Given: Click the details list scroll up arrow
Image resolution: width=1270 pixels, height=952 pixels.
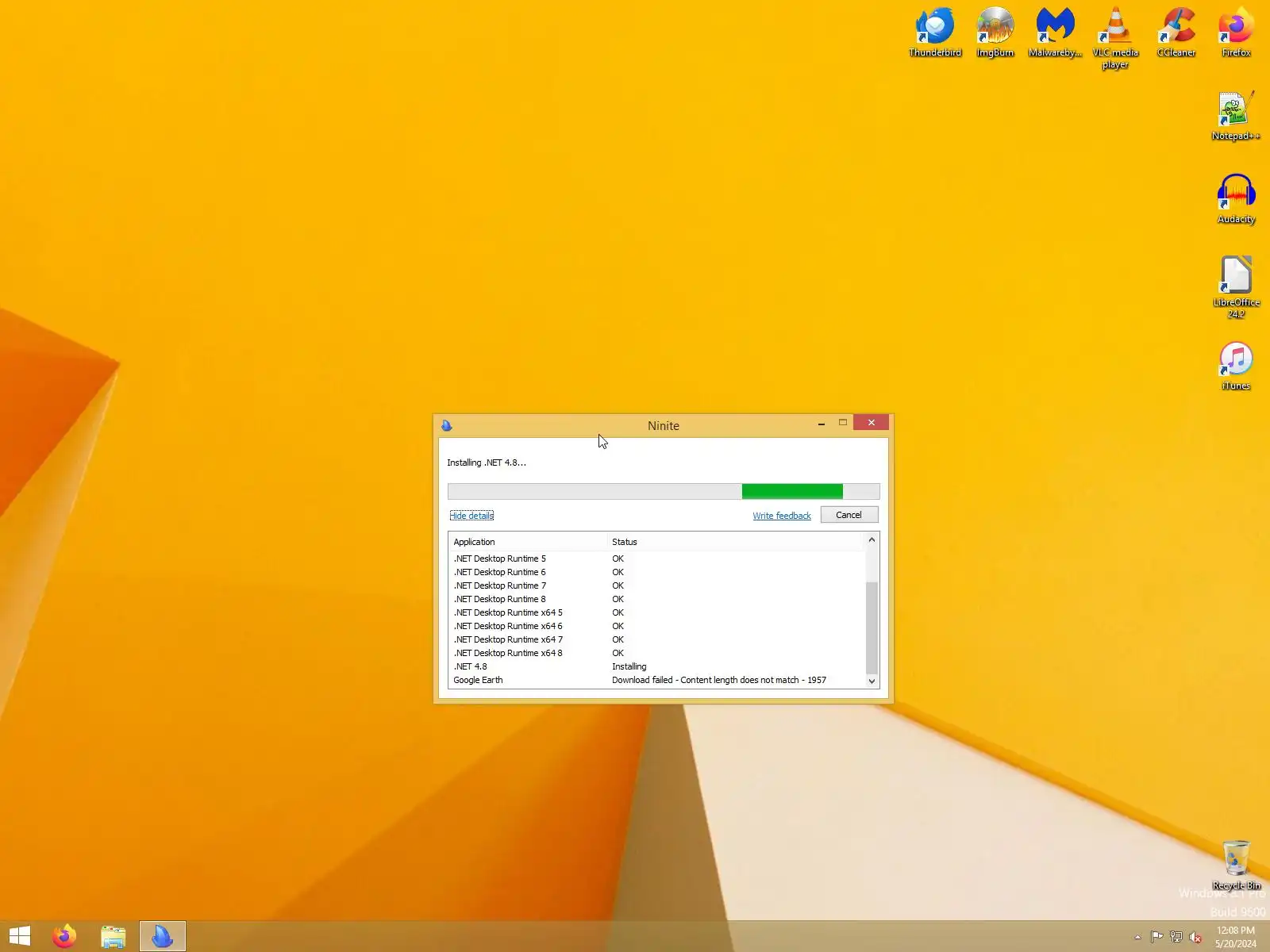Looking at the screenshot, I should pos(872,540).
